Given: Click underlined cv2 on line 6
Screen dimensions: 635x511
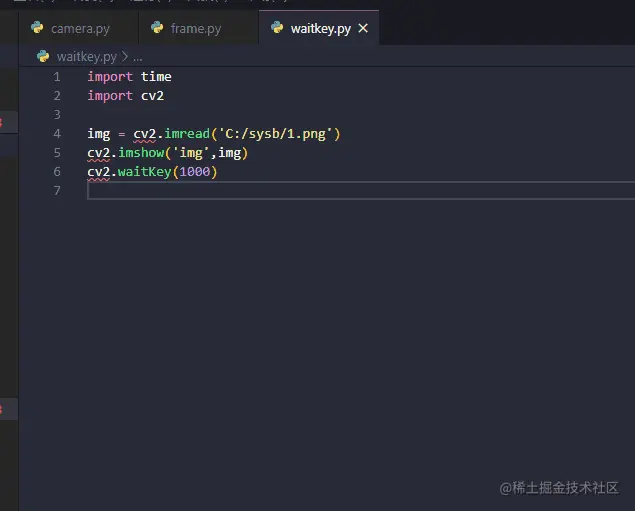Looking at the screenshot, I should (99, 172).
